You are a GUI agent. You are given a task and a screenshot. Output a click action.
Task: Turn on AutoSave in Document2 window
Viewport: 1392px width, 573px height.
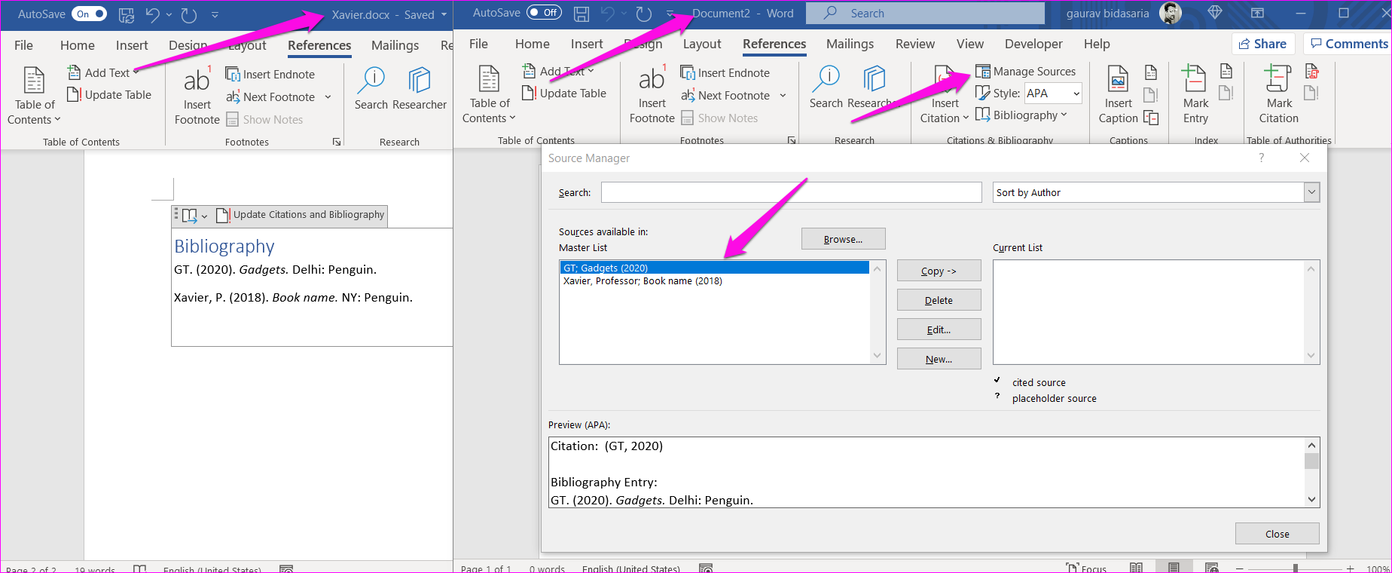(x=544, y=13)
